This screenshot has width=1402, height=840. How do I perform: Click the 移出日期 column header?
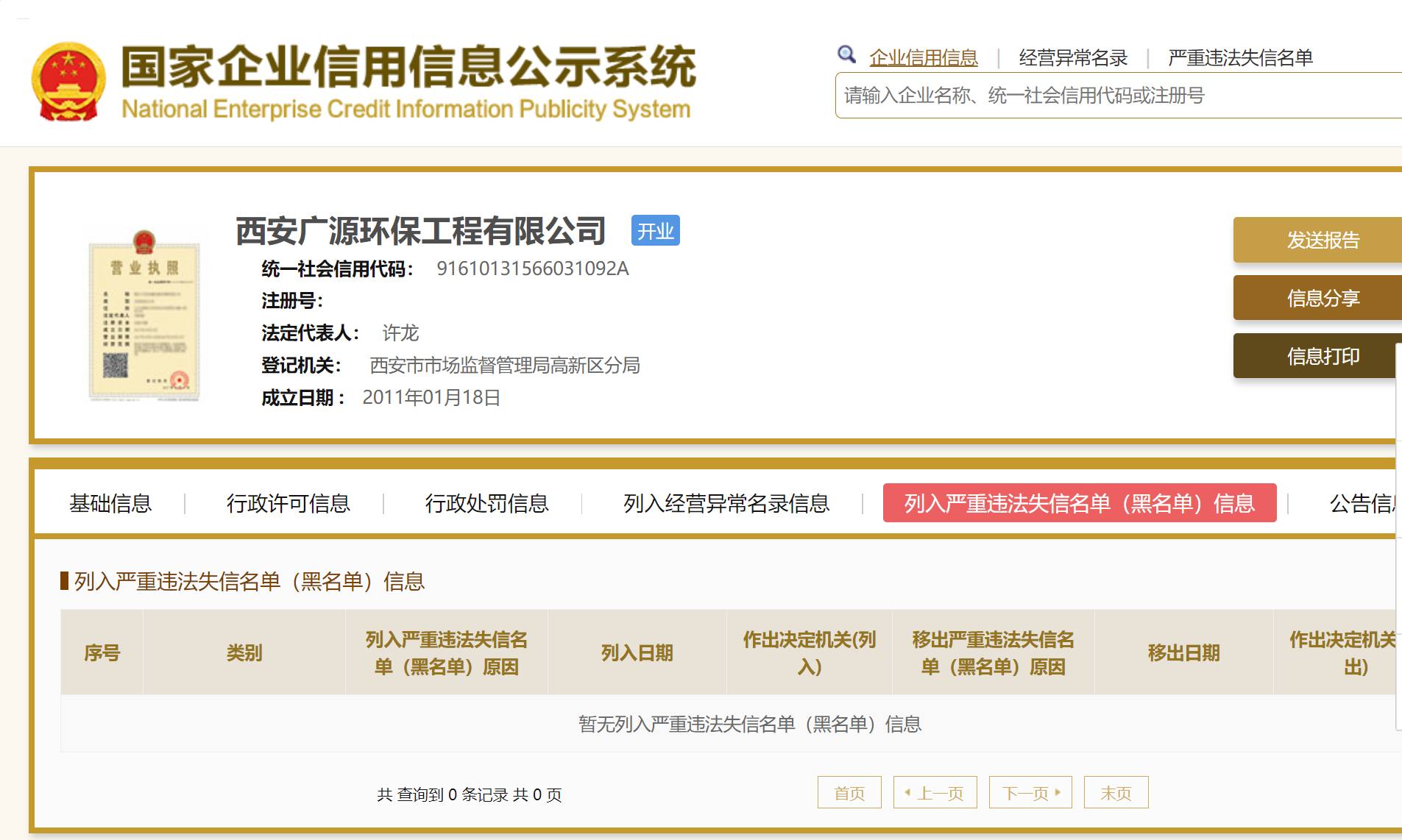click(x=1184, y=652)
